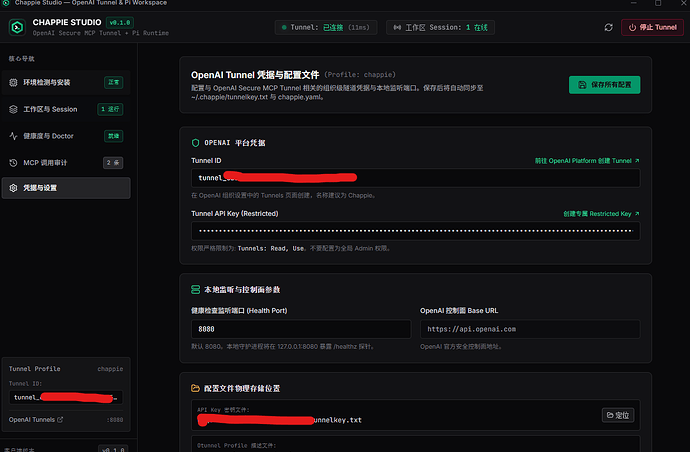Screen dimensions: 690x452
Task: Click the :8080 port text in sidebar
Action: pyautogui.click(x=115, y=420)
